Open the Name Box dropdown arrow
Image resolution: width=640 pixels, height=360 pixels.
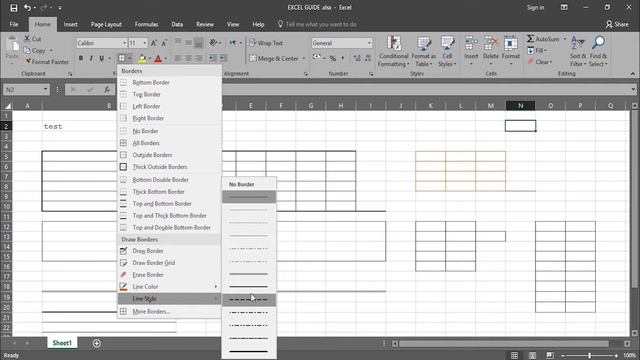45,89
